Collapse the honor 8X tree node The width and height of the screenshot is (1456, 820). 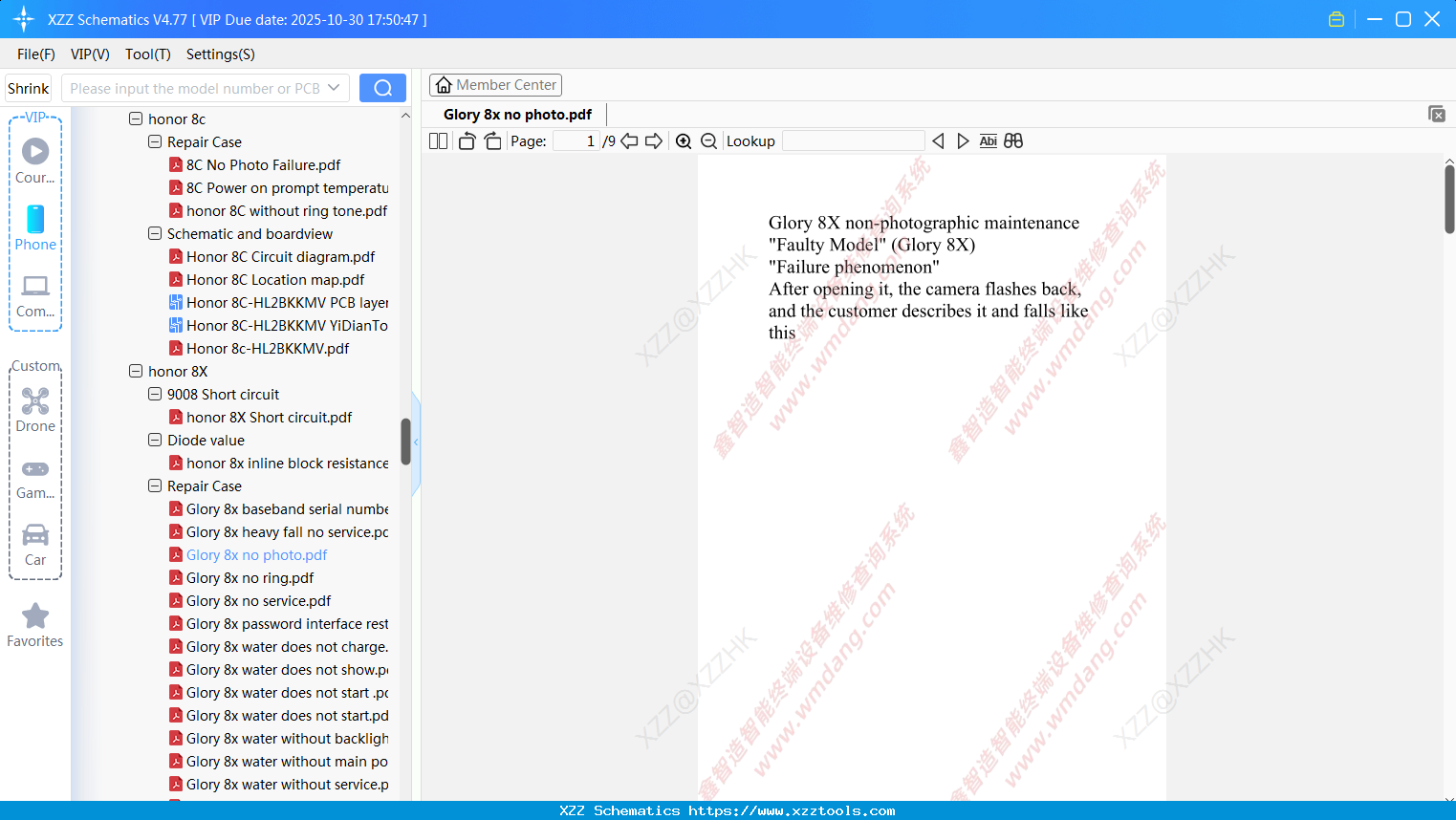click(136, 371)
